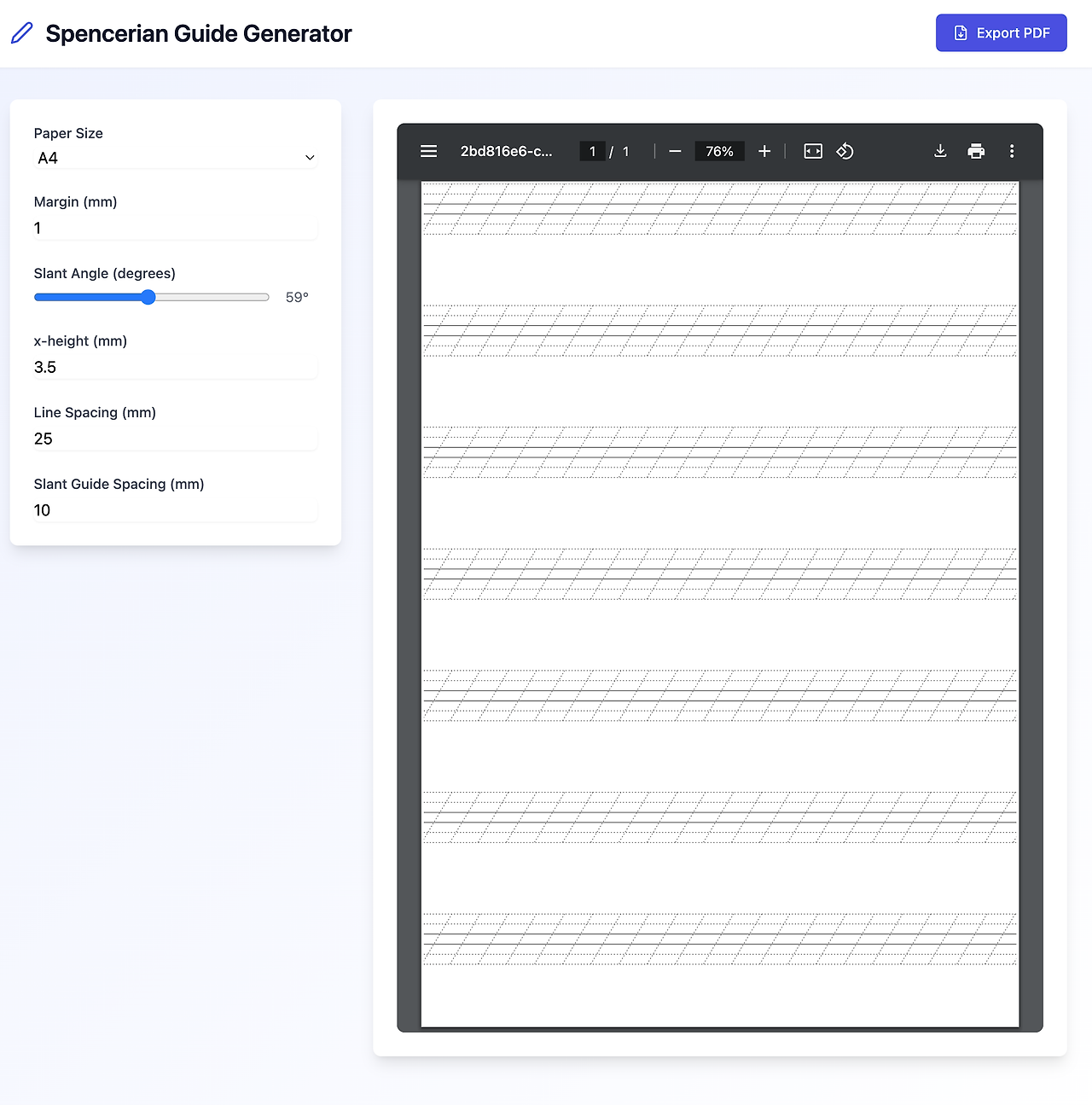The image size is (1092, 1105).
Task: Click the Margin input field
Action: (175, 228)
